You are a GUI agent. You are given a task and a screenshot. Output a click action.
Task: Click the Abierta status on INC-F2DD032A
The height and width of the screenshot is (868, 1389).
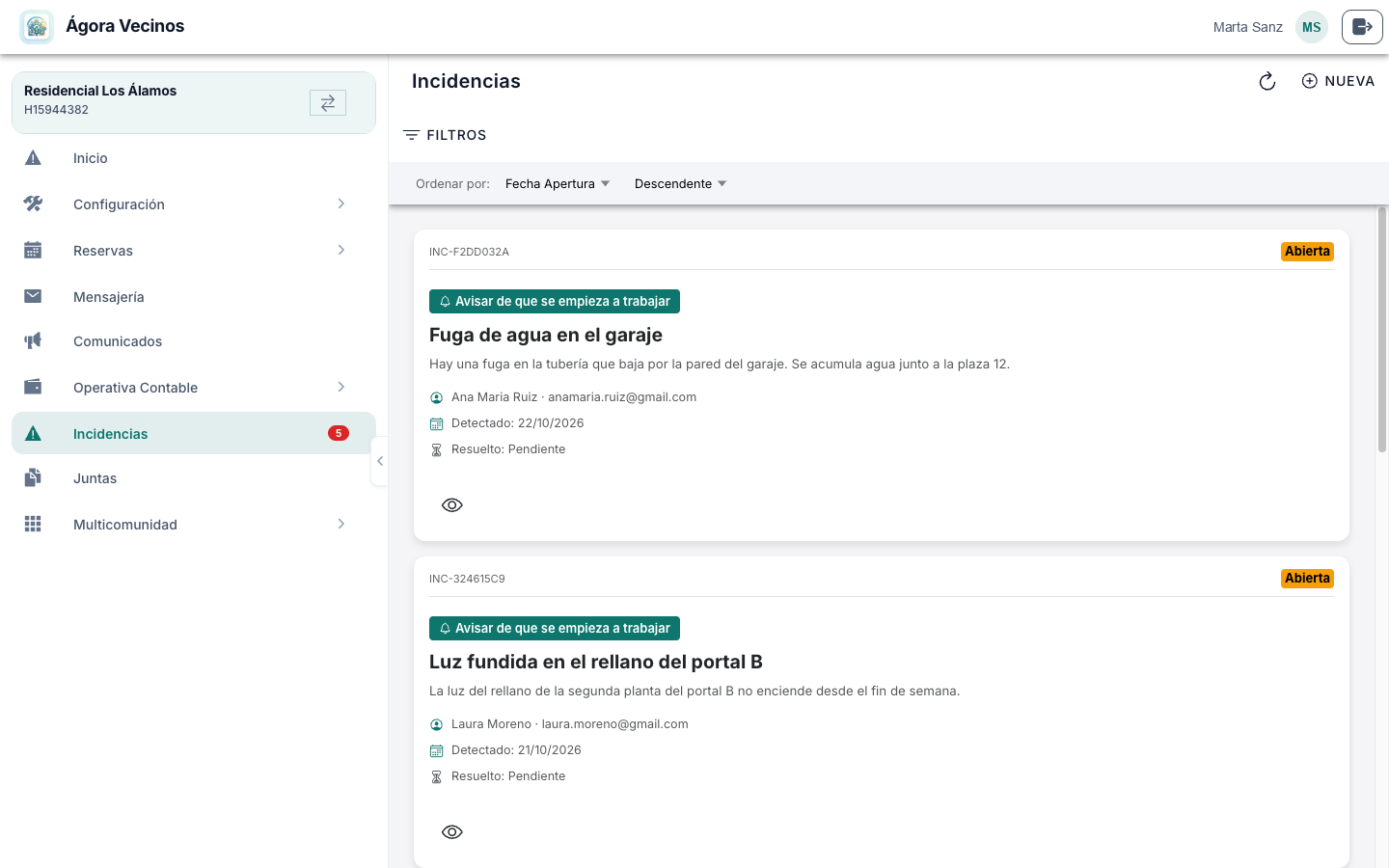[1307, 251]
